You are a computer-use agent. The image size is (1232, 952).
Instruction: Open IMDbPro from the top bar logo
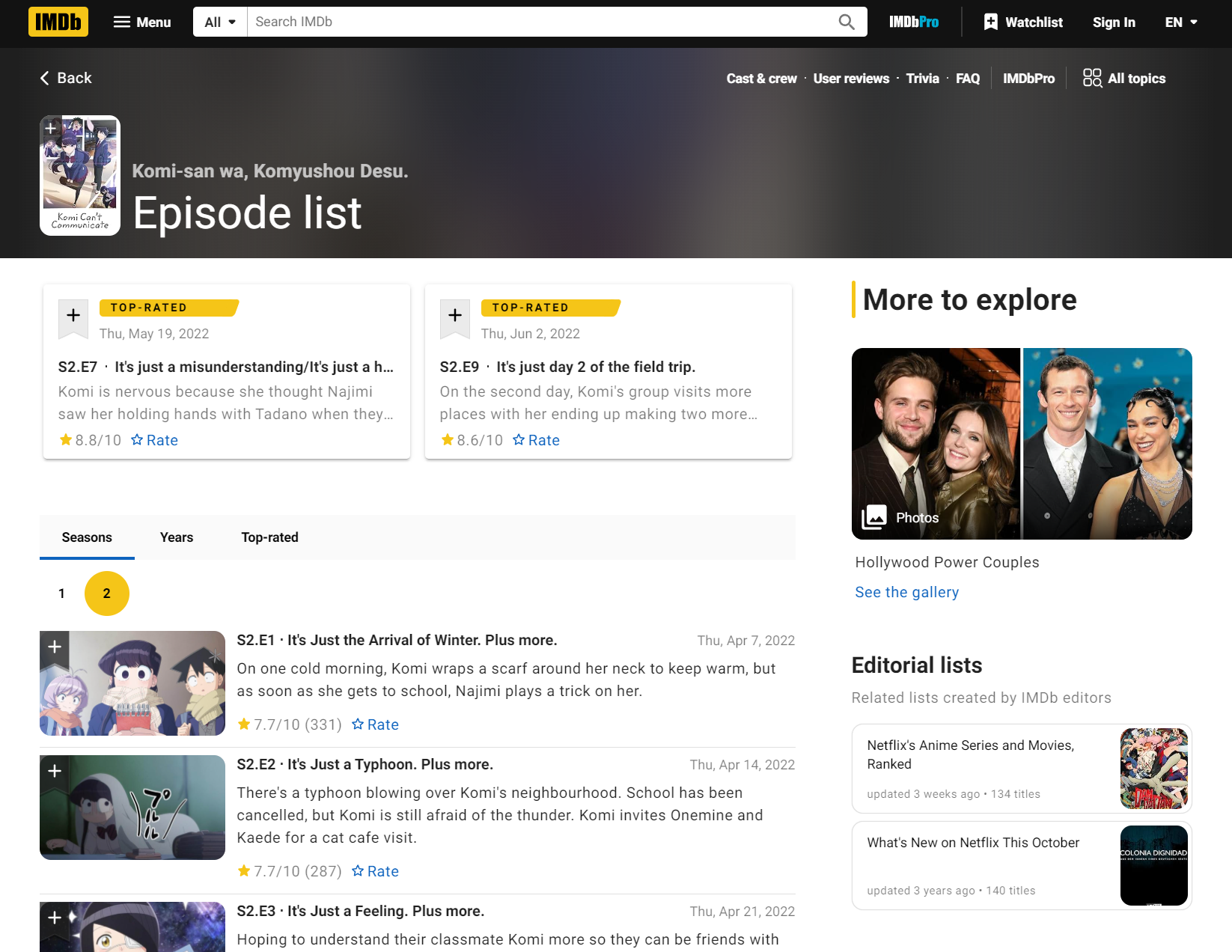pos(914,22)
